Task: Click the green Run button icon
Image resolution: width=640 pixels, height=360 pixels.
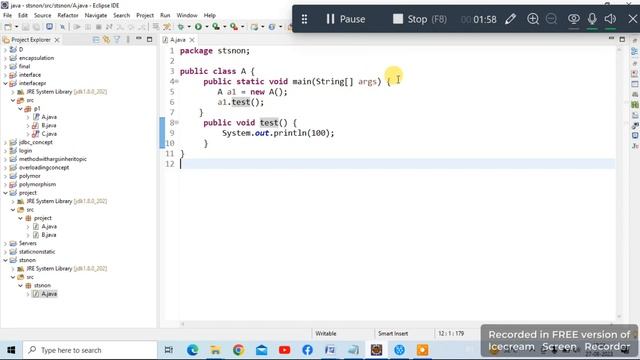Action: [198, 27]
